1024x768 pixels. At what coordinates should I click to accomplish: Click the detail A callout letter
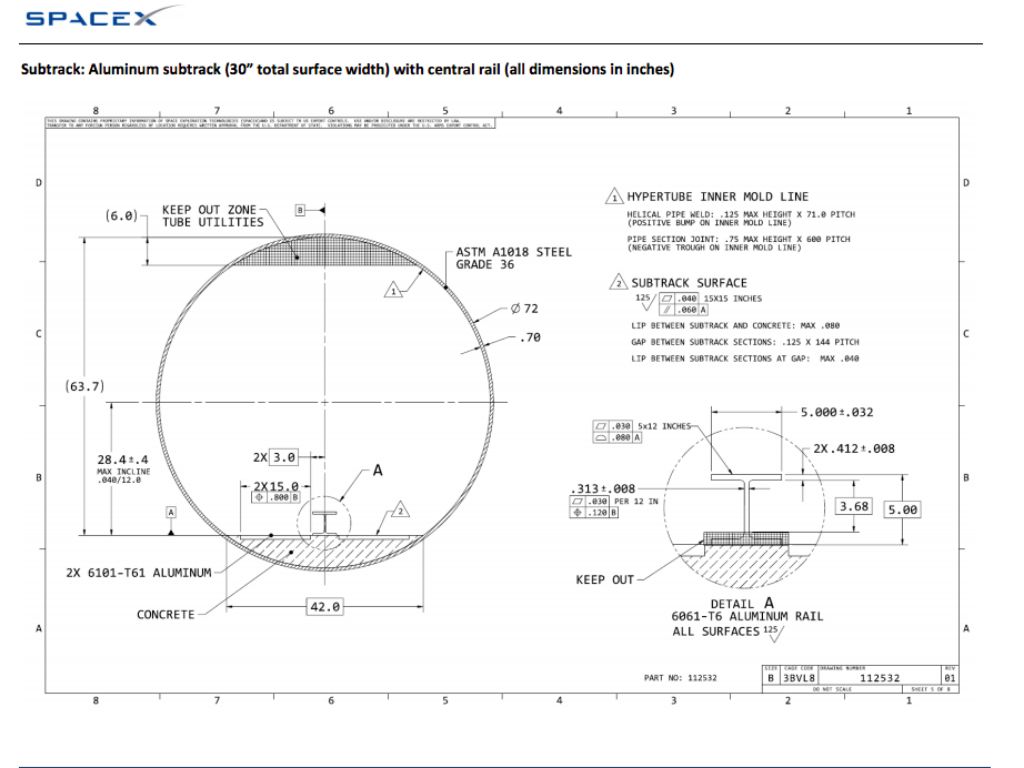tap(377, 470)
